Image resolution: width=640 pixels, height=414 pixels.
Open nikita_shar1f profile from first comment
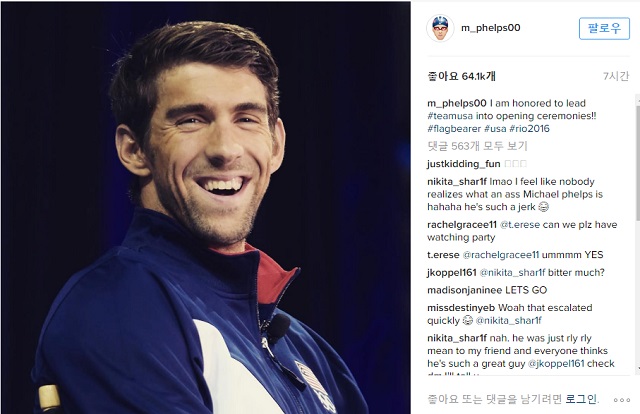pyautogui.click(x=457, y=182)
